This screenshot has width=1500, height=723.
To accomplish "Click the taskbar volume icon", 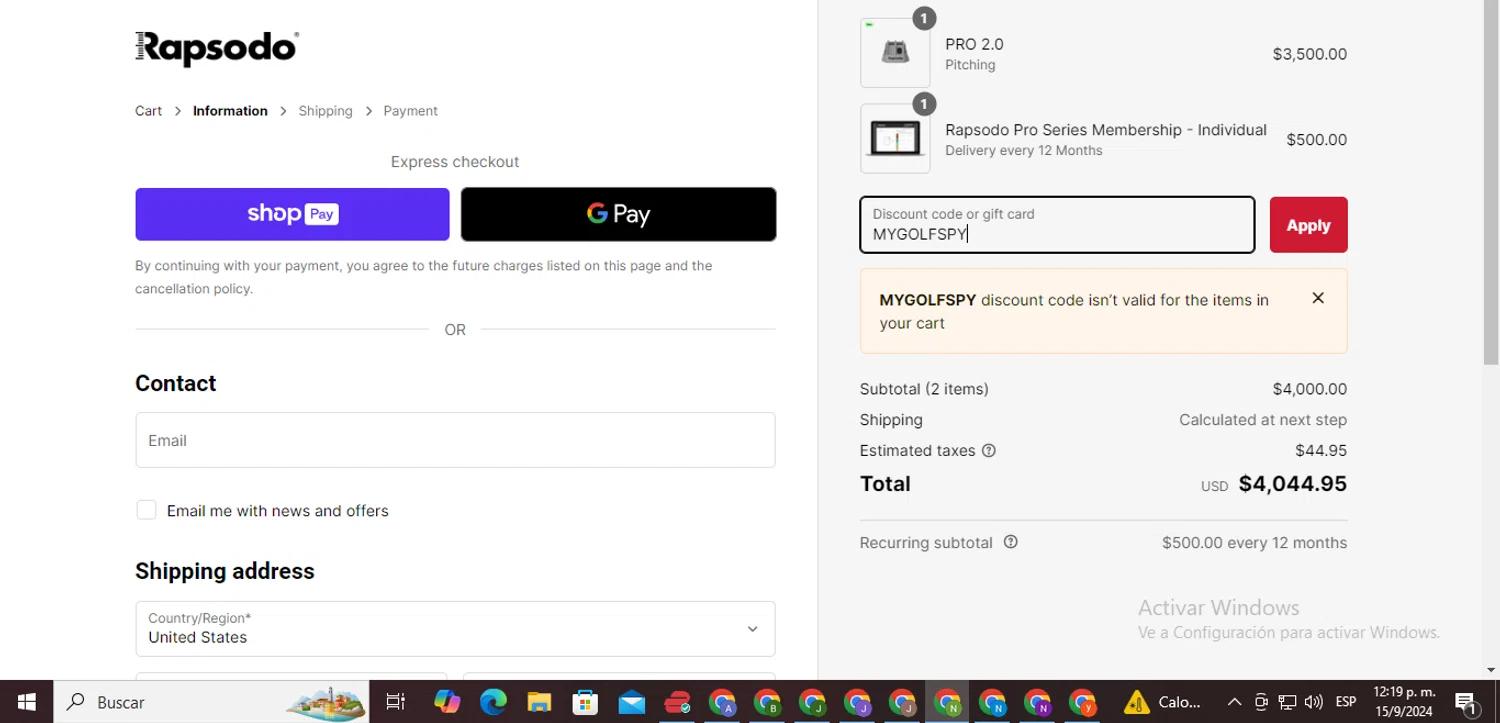I will [x=1314, y=702].
